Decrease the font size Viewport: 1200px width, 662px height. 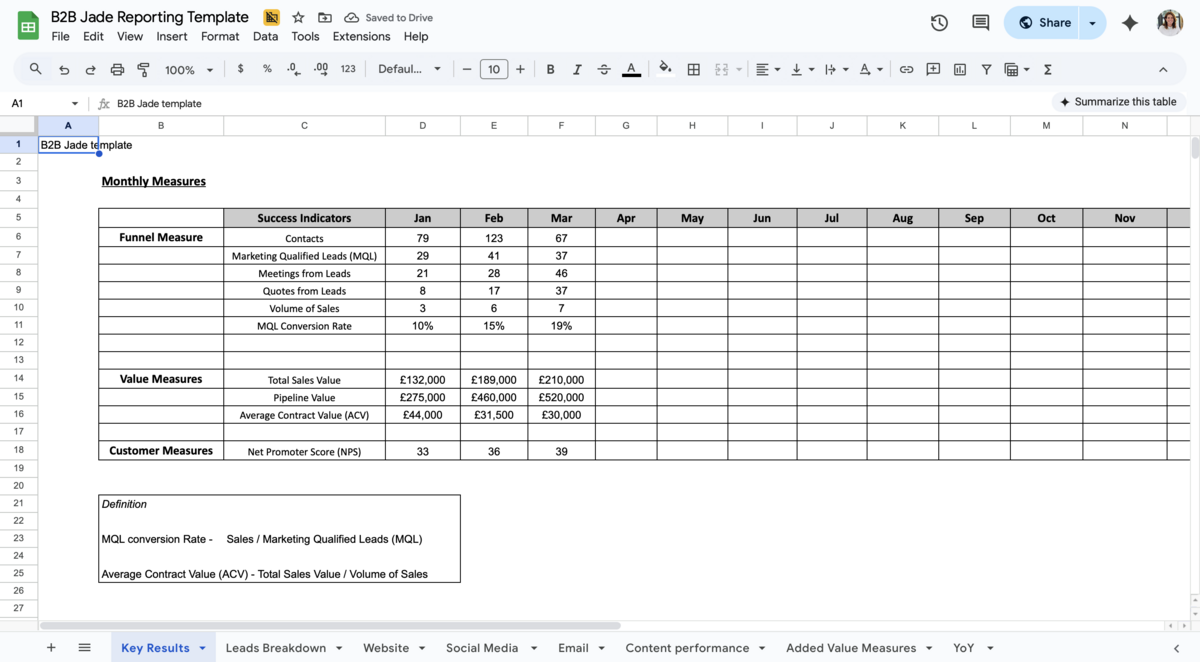[x=467, y=69]
